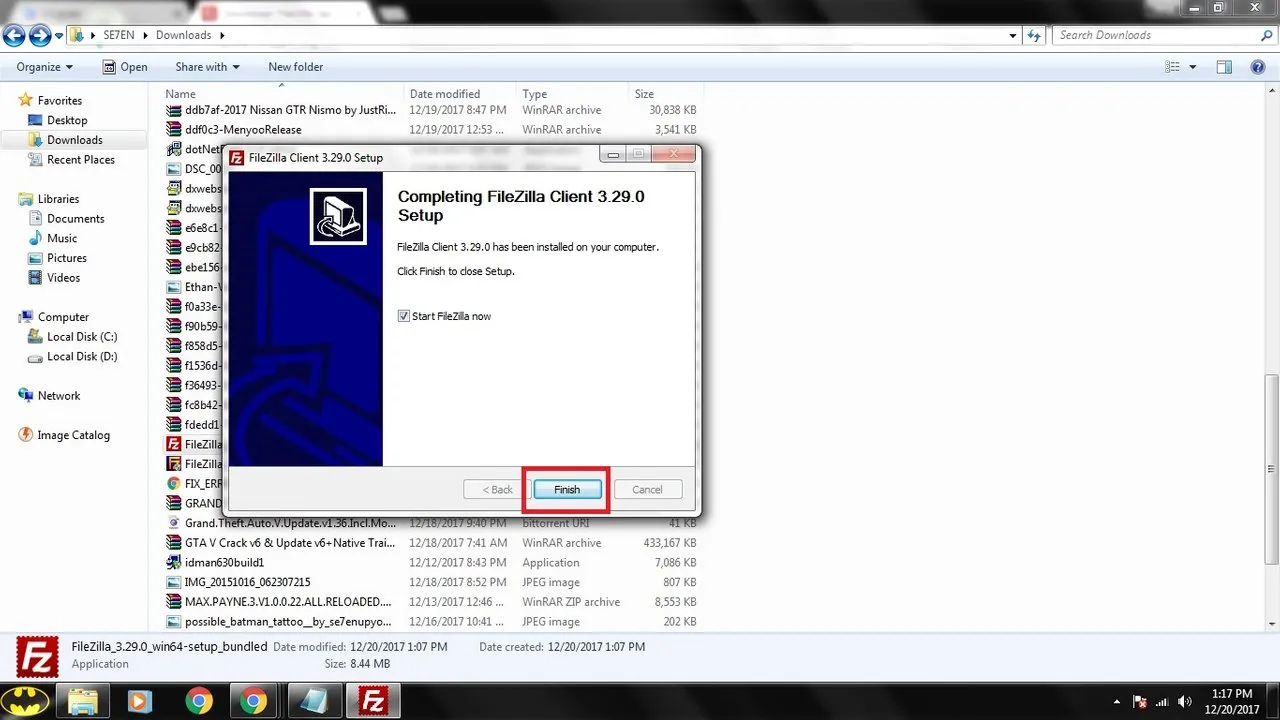Toggle the preview pane icon
Image resolution: width=1280 pixels, height=720 pixels.
point(1224,67)
